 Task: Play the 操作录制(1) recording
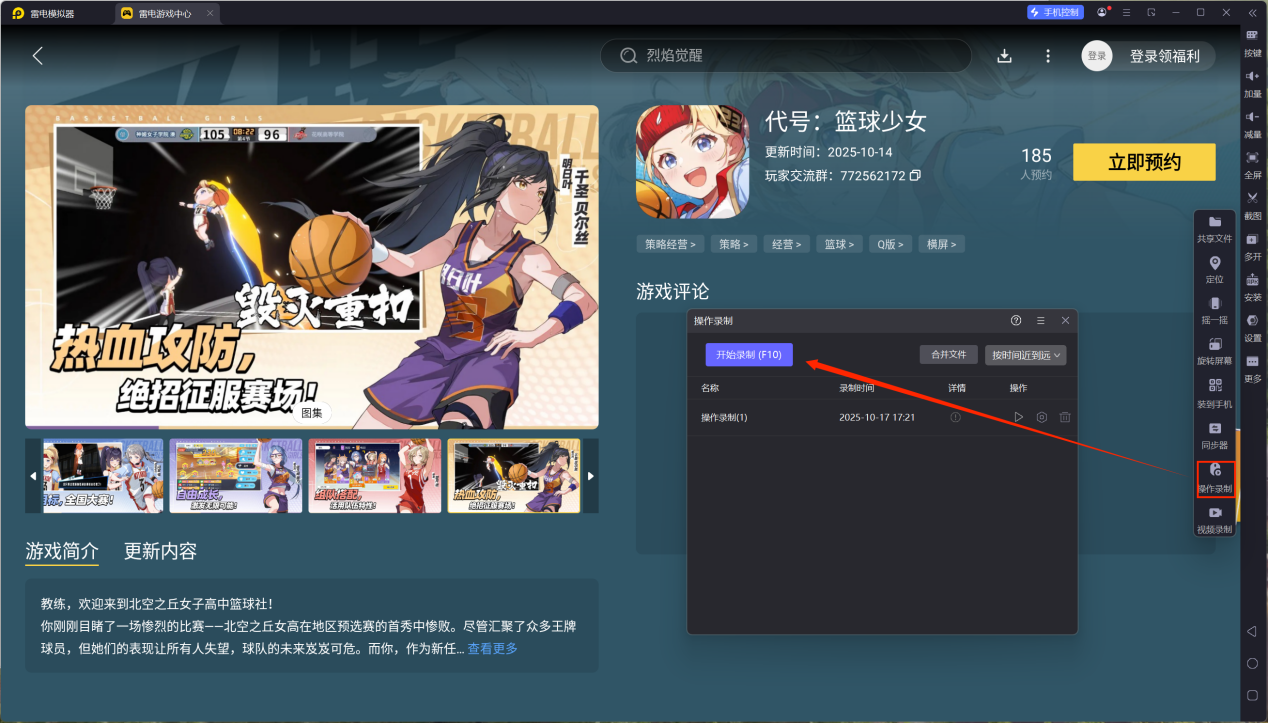(x=1018, y=417)
